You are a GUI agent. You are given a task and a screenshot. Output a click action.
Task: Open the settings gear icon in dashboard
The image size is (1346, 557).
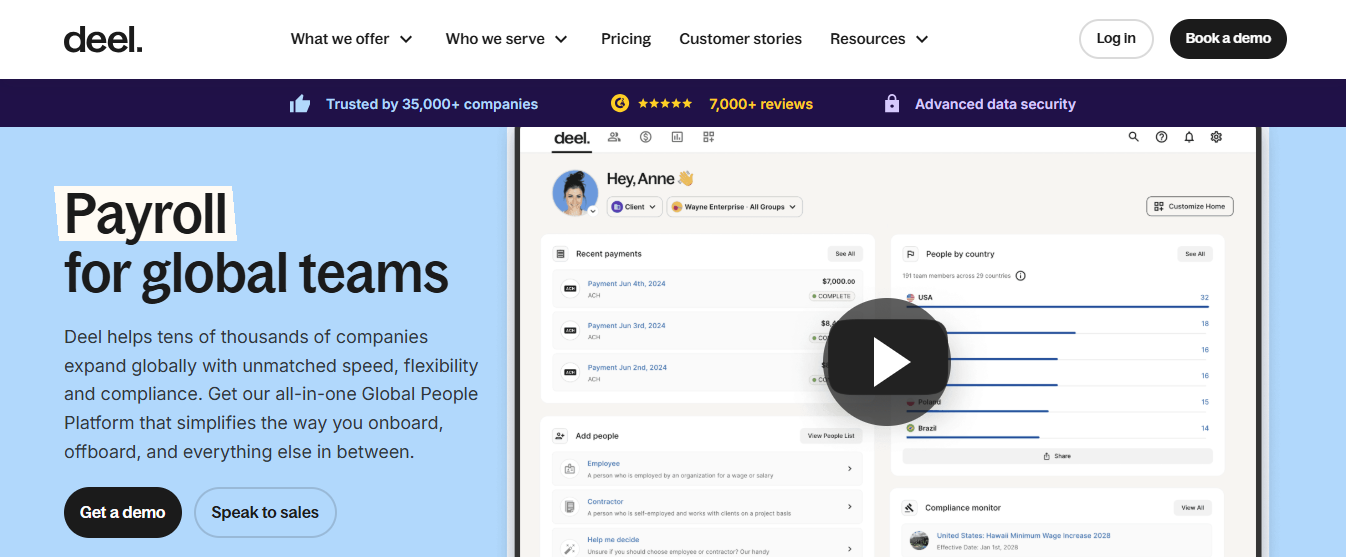point(1217,137)
